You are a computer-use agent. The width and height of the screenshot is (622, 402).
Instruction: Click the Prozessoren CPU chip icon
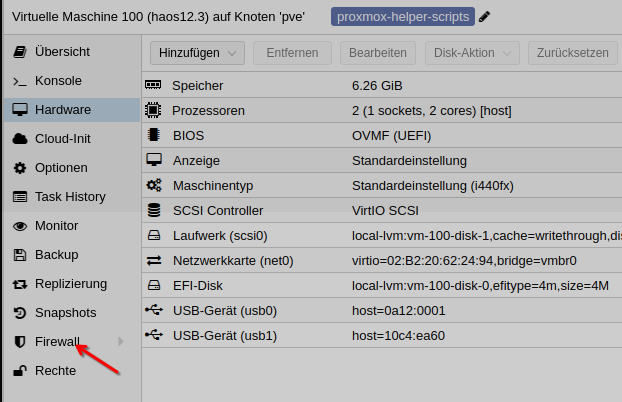[x=154, y=110]
